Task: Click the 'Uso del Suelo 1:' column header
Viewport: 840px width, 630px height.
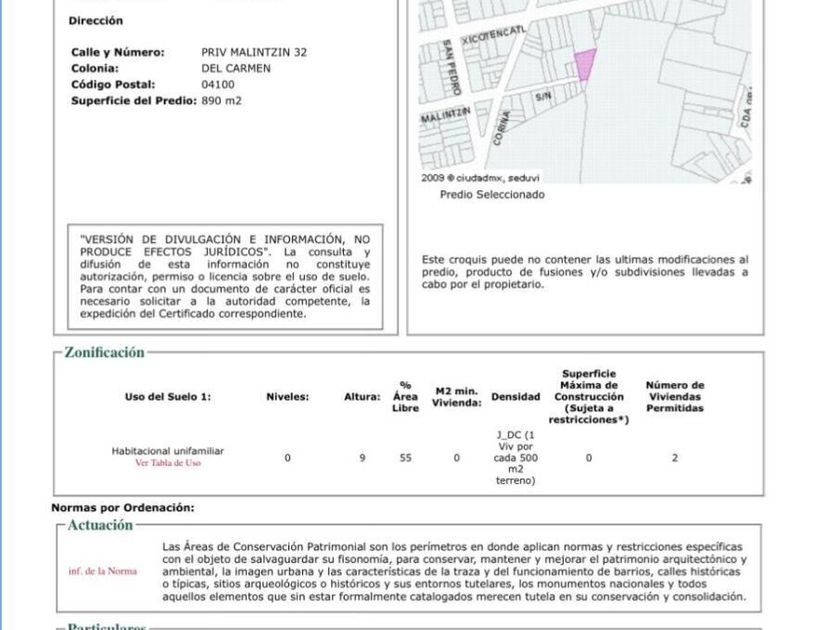Action: click(x=168, y=396)
